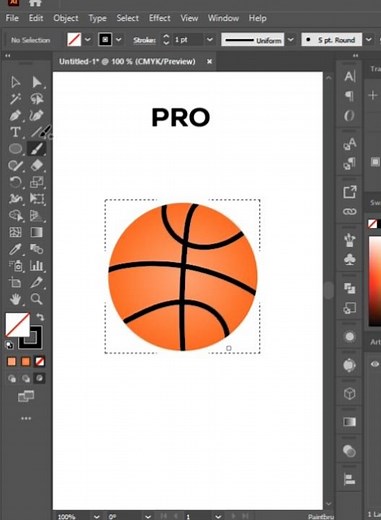
Task: Pick the Mesh tool
Action: pyautogui.click(x=15, y=232)
